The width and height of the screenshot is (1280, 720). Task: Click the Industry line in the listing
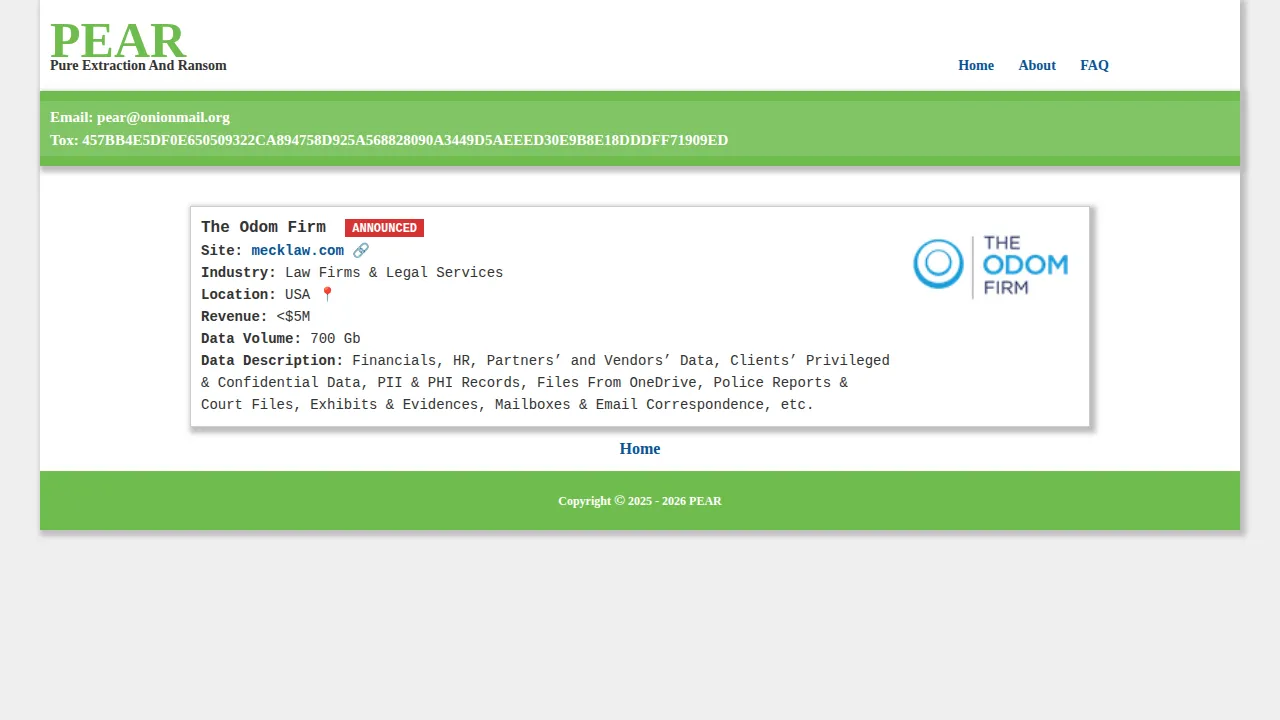(x=351, y=273)
